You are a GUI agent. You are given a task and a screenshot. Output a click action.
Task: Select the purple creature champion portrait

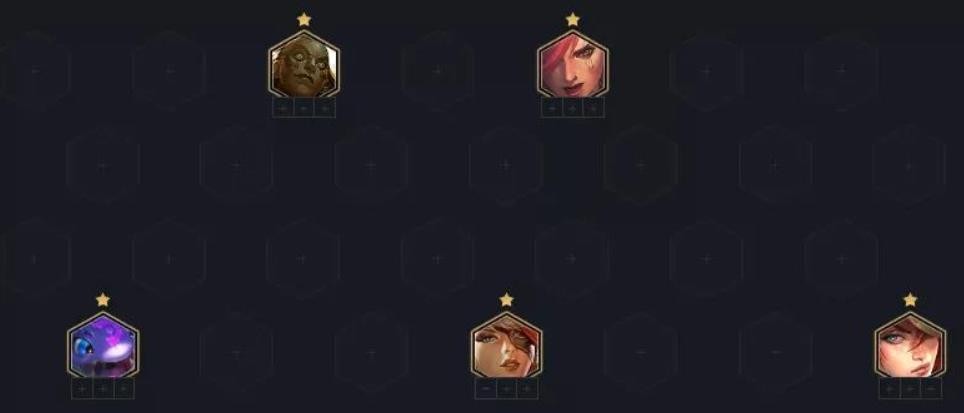pos(103,345)
